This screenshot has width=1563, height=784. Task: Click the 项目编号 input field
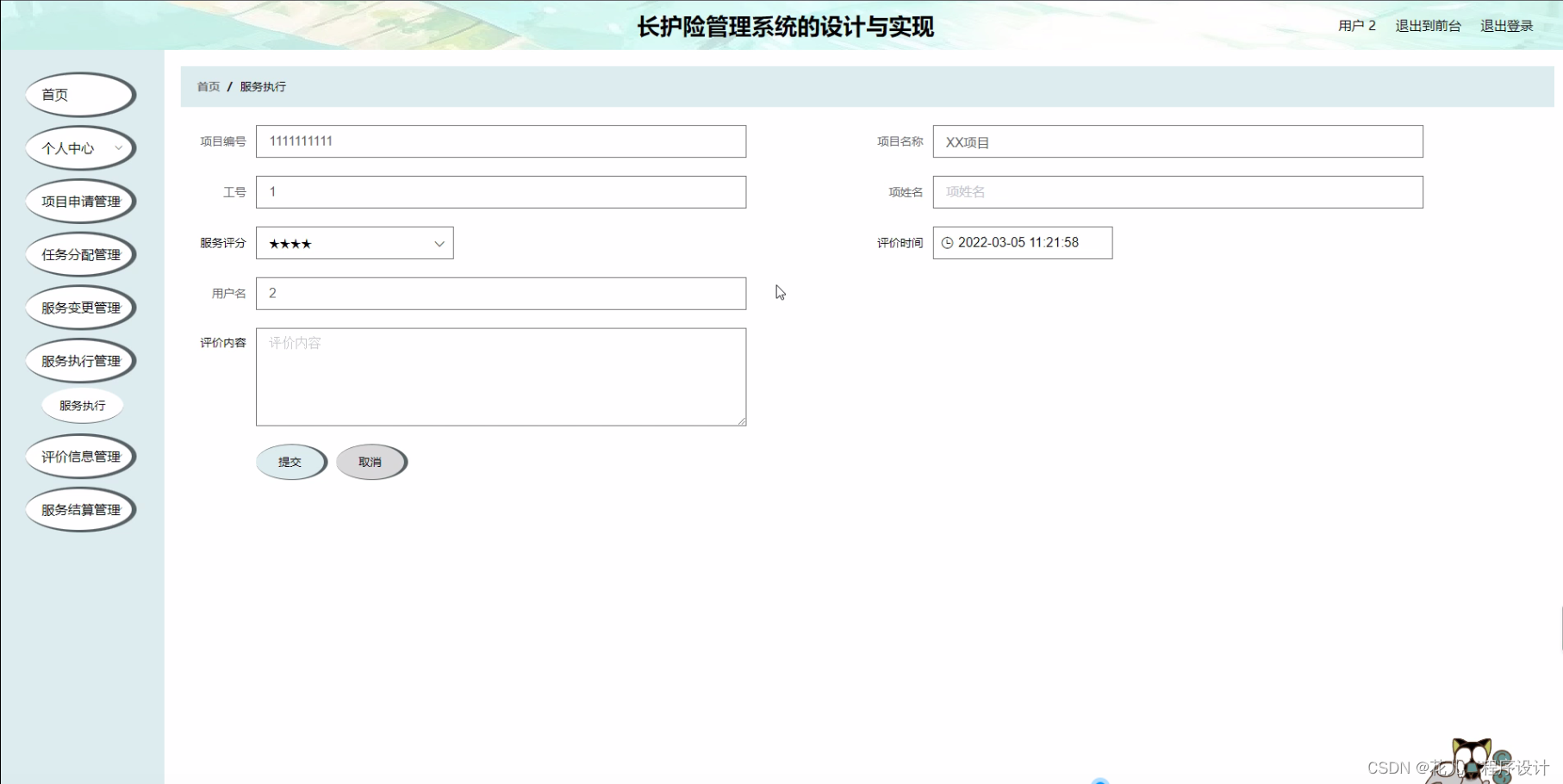pos(500,140)
